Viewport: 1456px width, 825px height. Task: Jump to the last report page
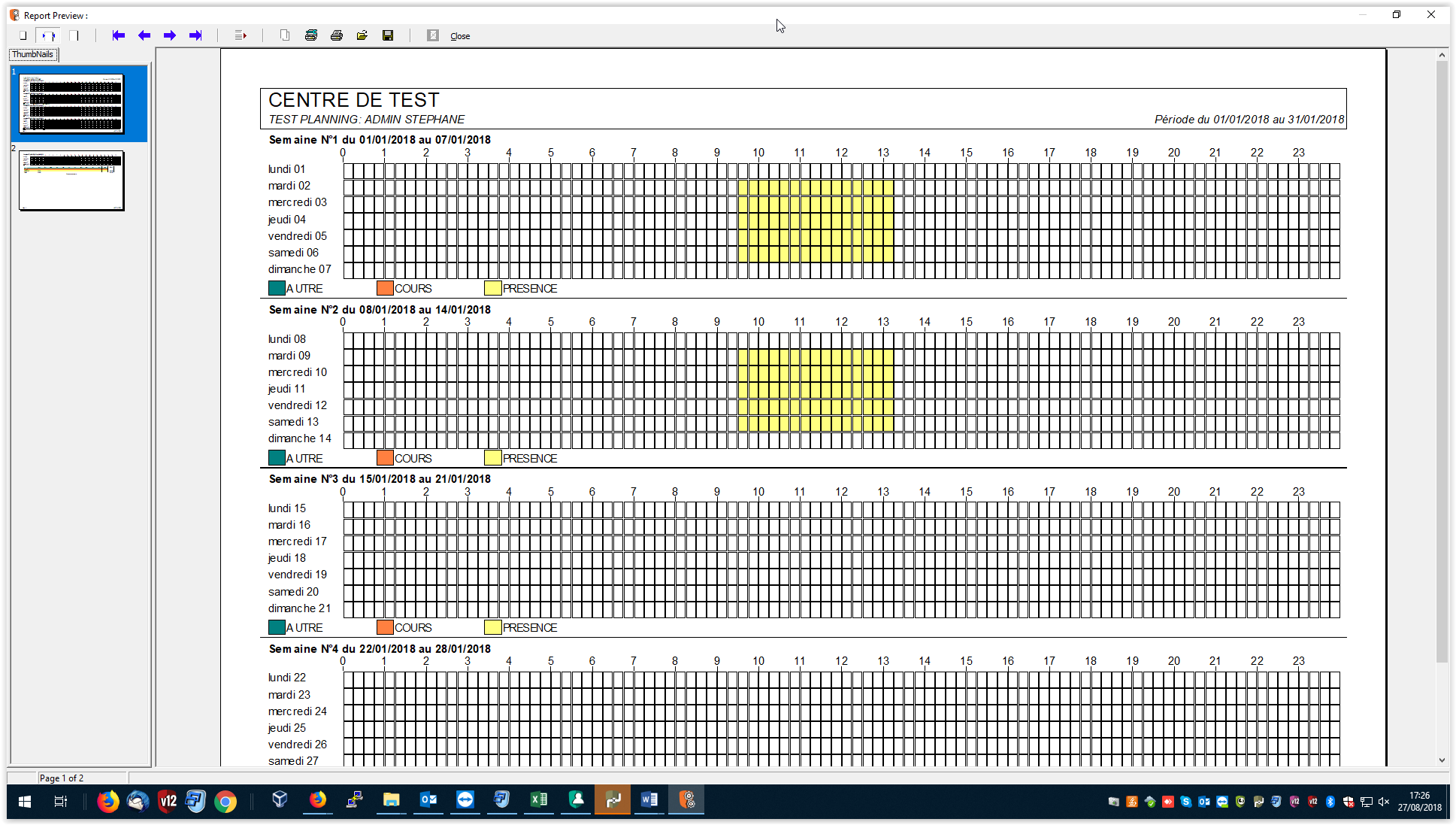[x=195, y=35]
